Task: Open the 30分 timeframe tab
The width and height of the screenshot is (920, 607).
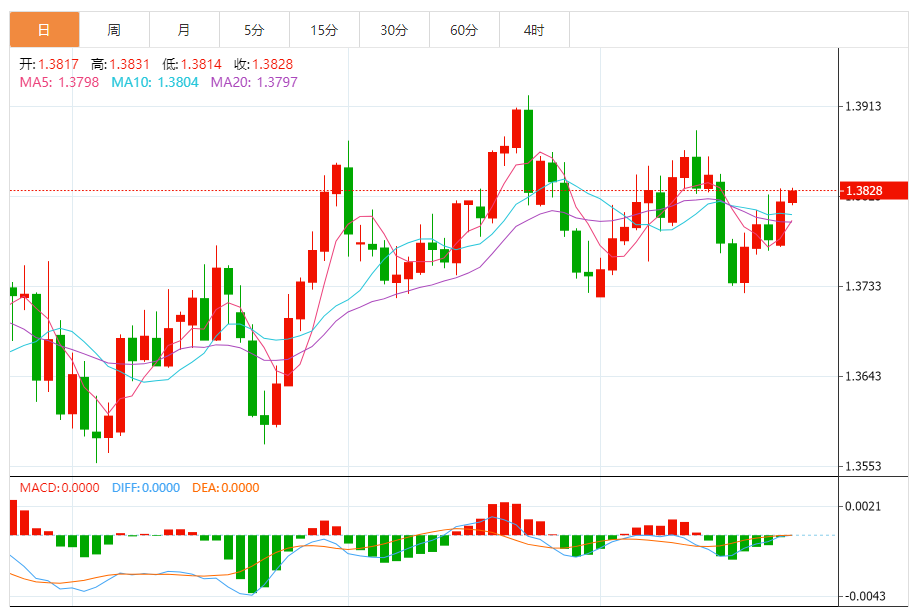Action: pyautogui.click(x=394, y=30)
